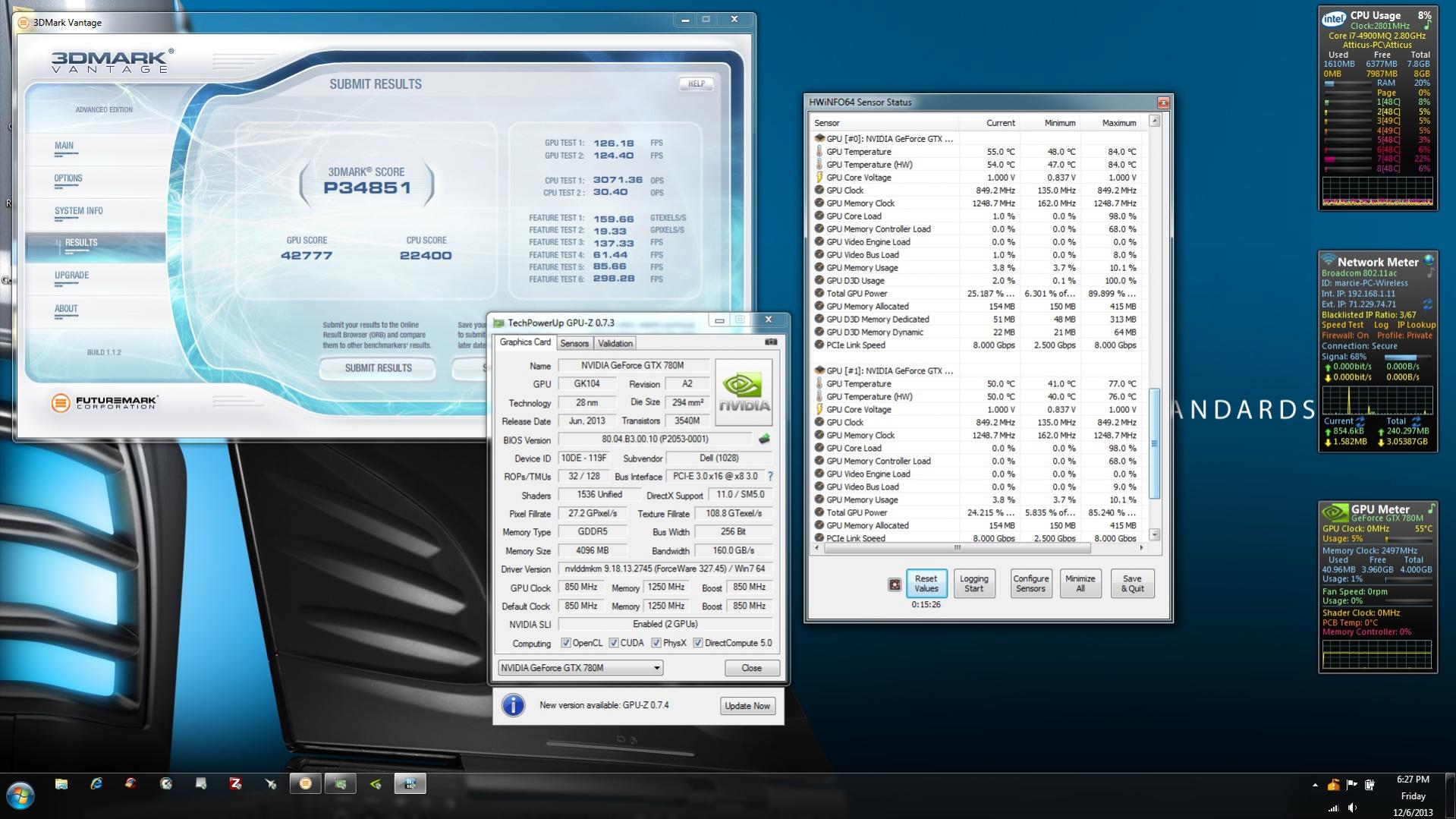Click Reset Values in HWiNFO64
This screenshot has width=1456, height=819.
(x=926, y=584)
